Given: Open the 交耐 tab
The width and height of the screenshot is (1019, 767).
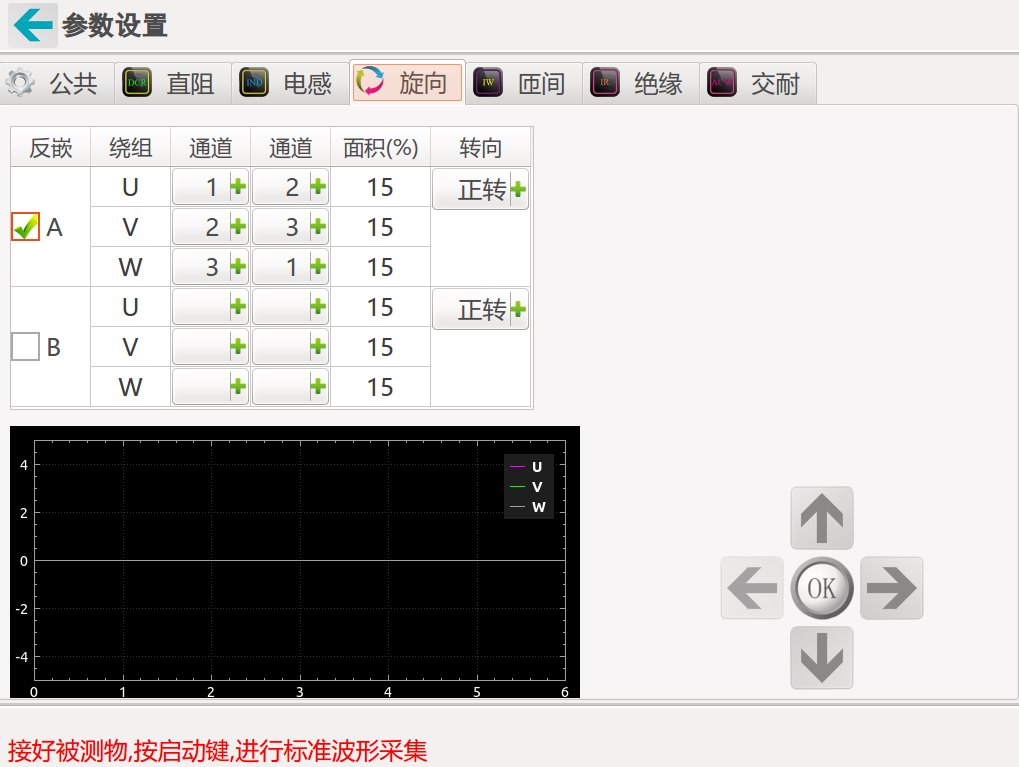Looking at the screenshot, I should tap(758, 83).
